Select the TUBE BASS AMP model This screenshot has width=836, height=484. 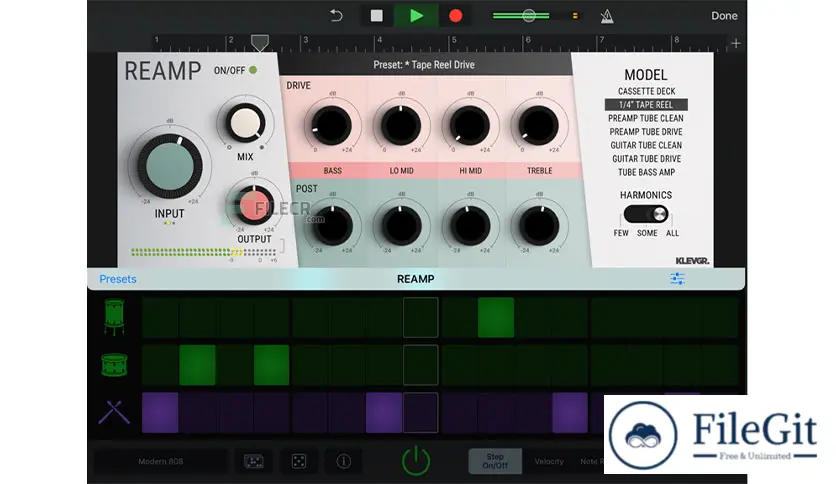click(646, 172)
